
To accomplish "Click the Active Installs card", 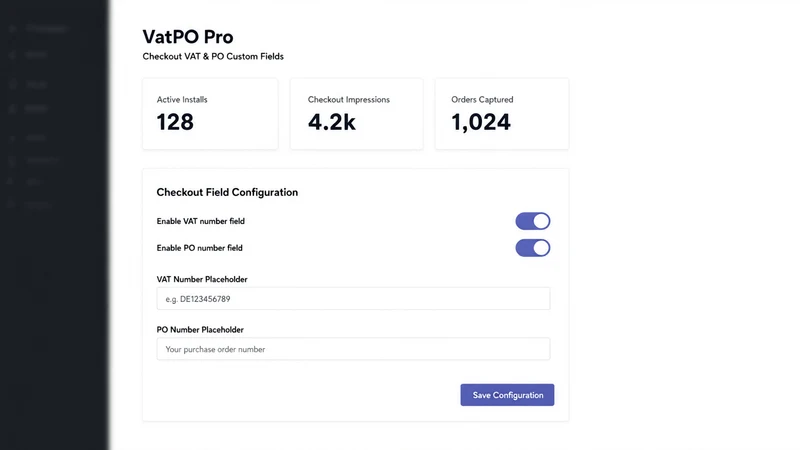I will 210,114.
